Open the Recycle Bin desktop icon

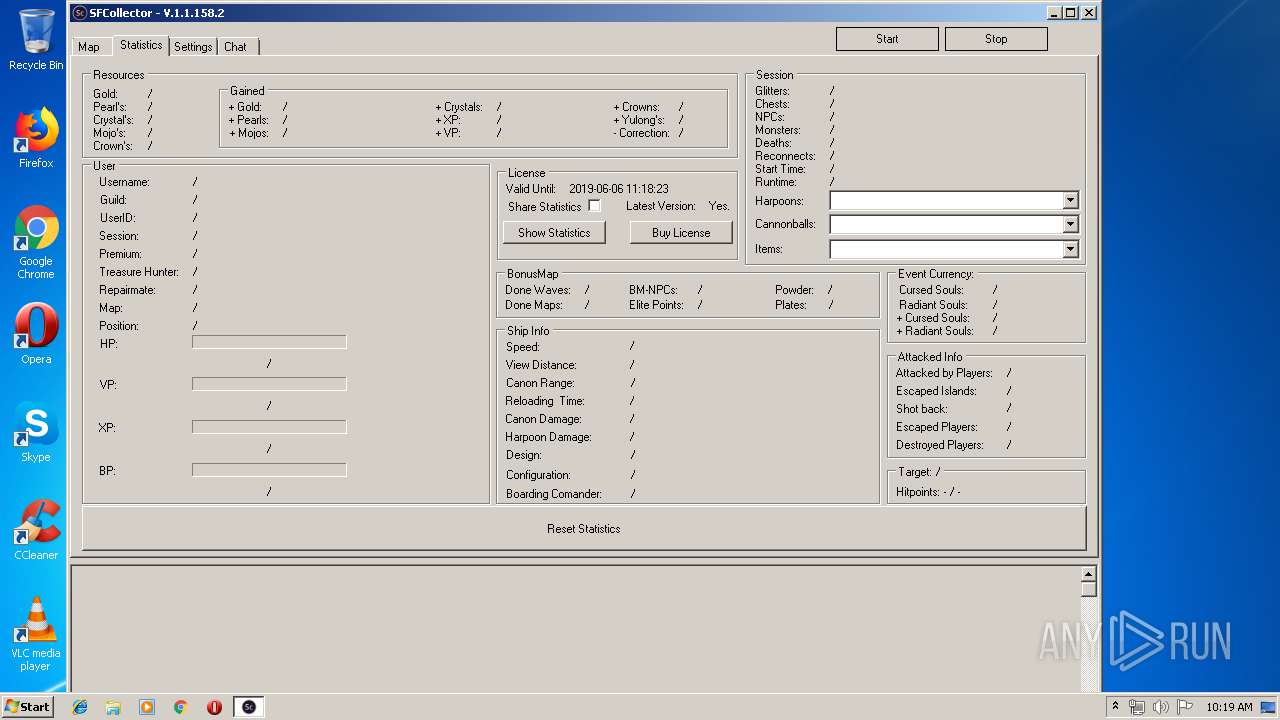point(36,40)
